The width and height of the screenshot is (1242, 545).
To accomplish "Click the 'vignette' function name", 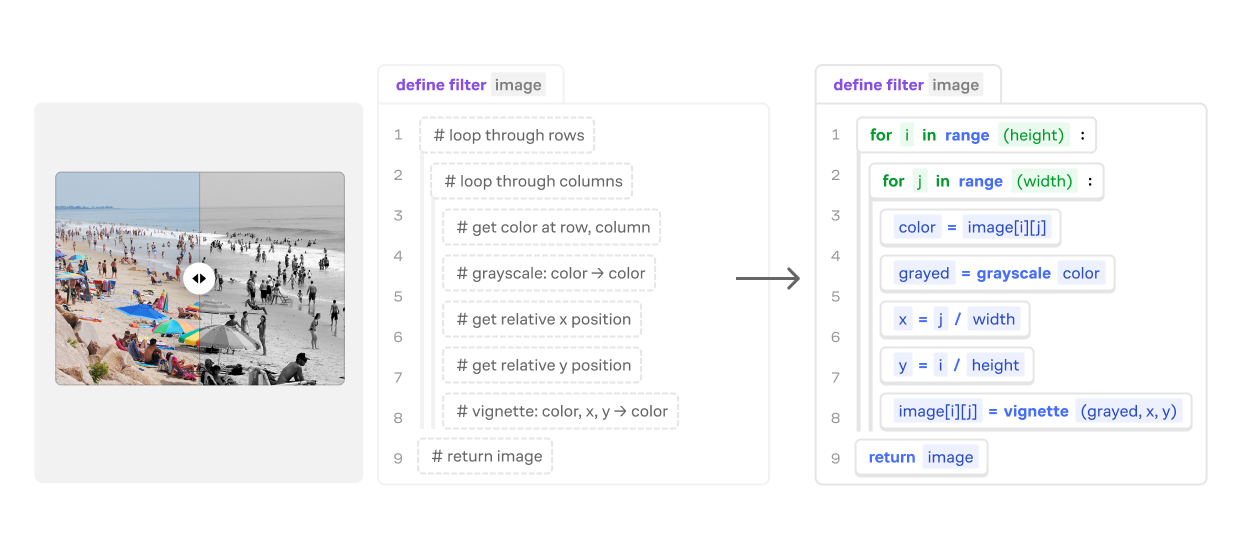I will tap(1036, 412).
